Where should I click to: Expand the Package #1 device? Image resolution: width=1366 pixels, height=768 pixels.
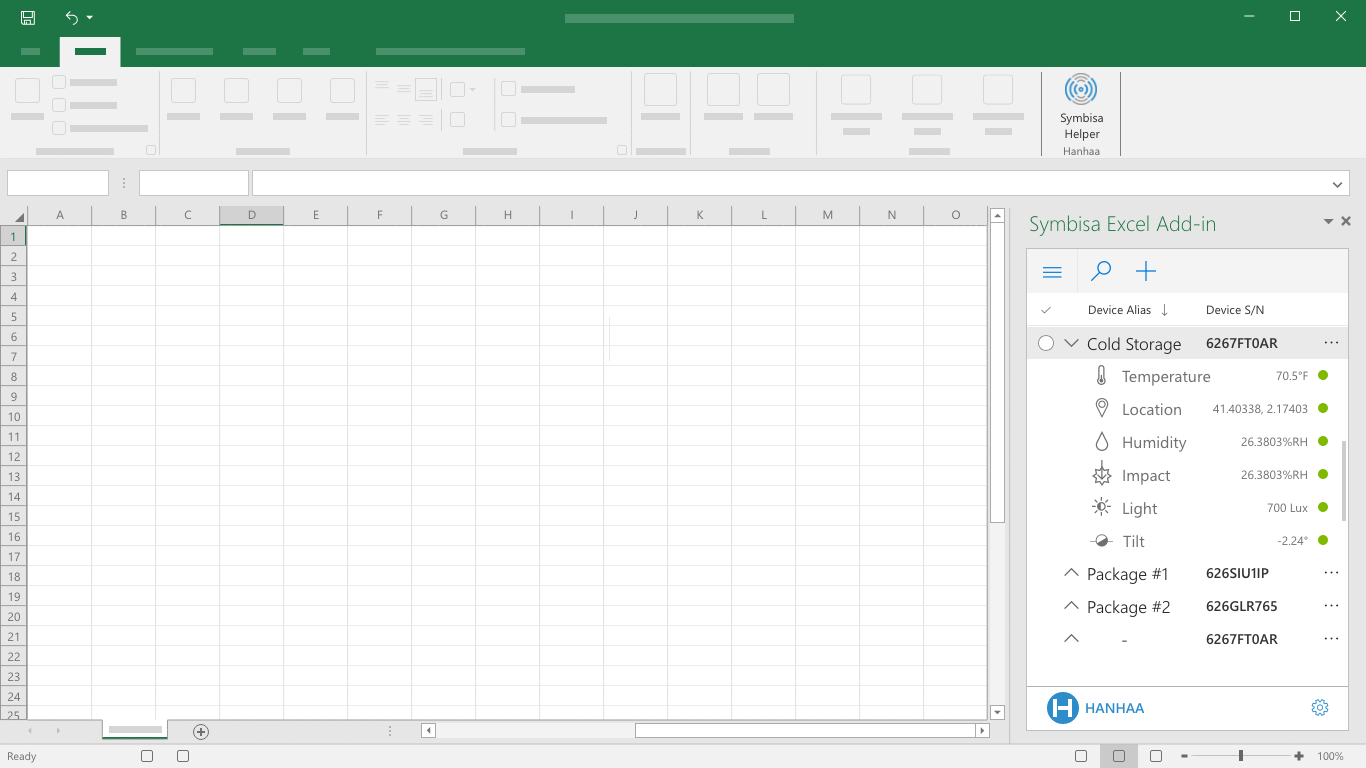pyautogui.click(x=1072, y=573)
